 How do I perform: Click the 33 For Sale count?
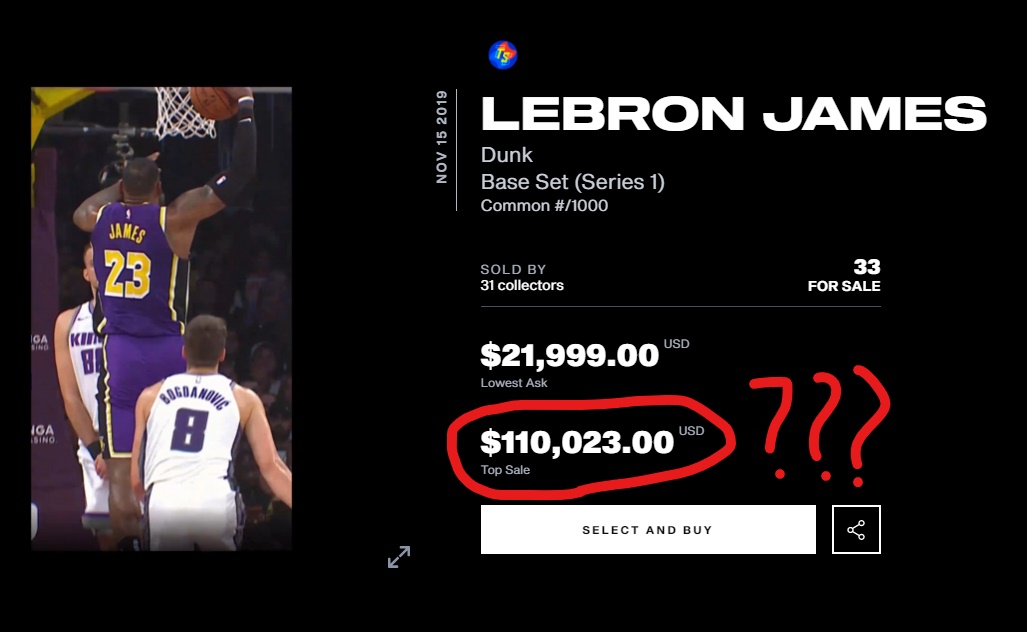pyautogui.click(x=844, y=276)
